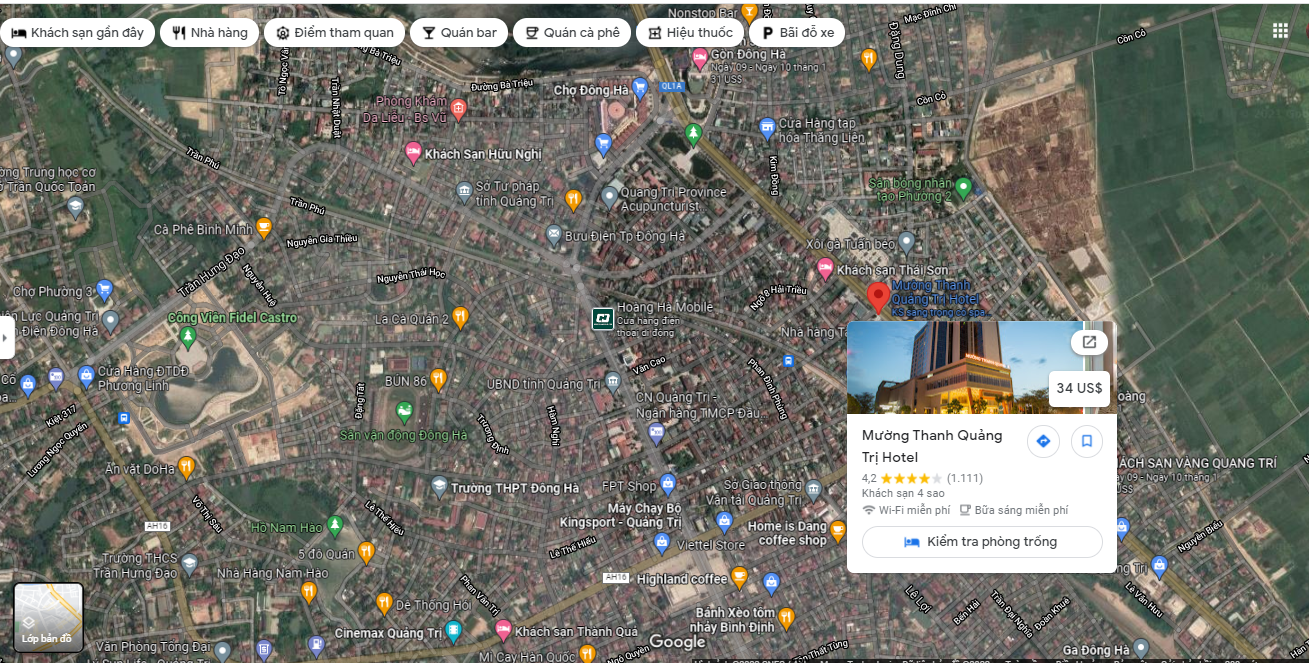Show 'Bãi đỗ xe' parking places
Image resolution: width=1309 pixels, height=663 pixels.
[797, 32]
